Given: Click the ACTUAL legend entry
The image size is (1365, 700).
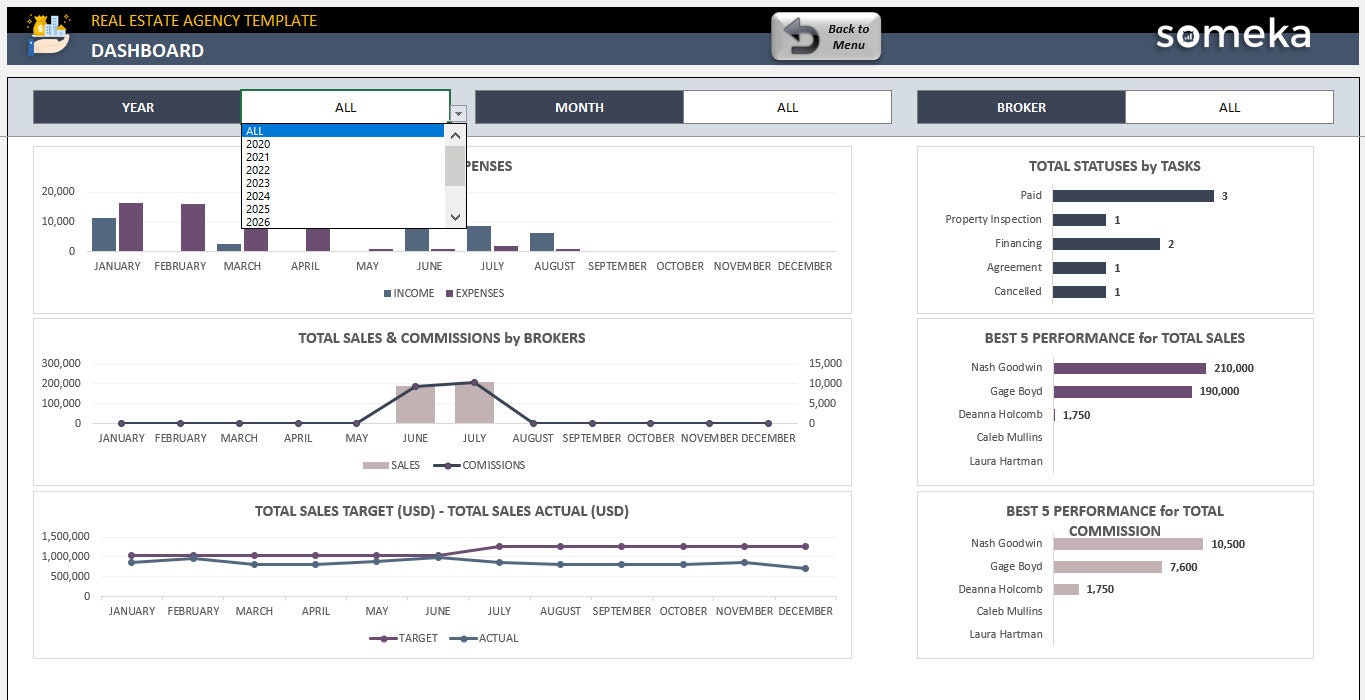Looking at the screenshot, I should pyautogui.click(x=484, y=638).
